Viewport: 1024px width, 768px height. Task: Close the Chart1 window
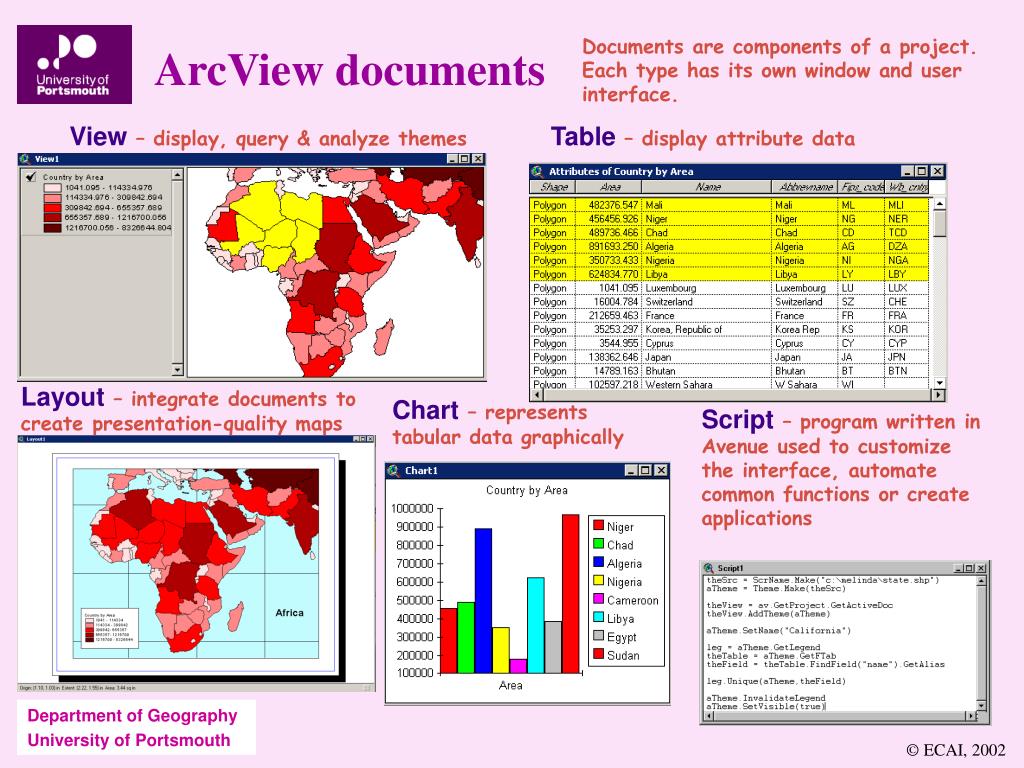coord(661,470)
